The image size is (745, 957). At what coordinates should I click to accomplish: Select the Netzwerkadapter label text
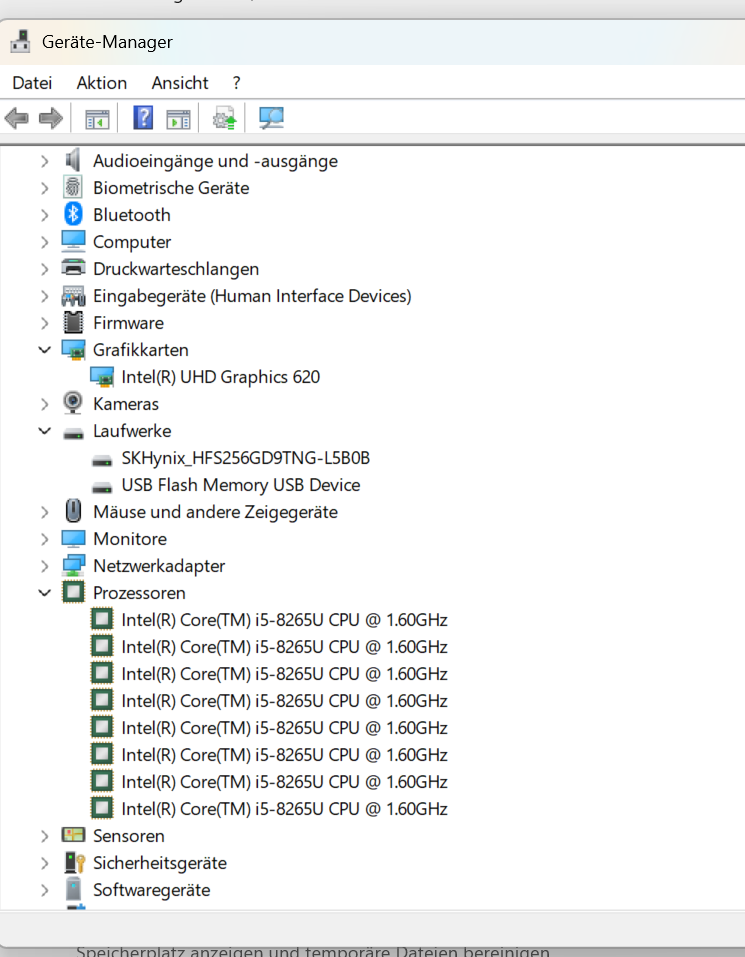[159, 566]
